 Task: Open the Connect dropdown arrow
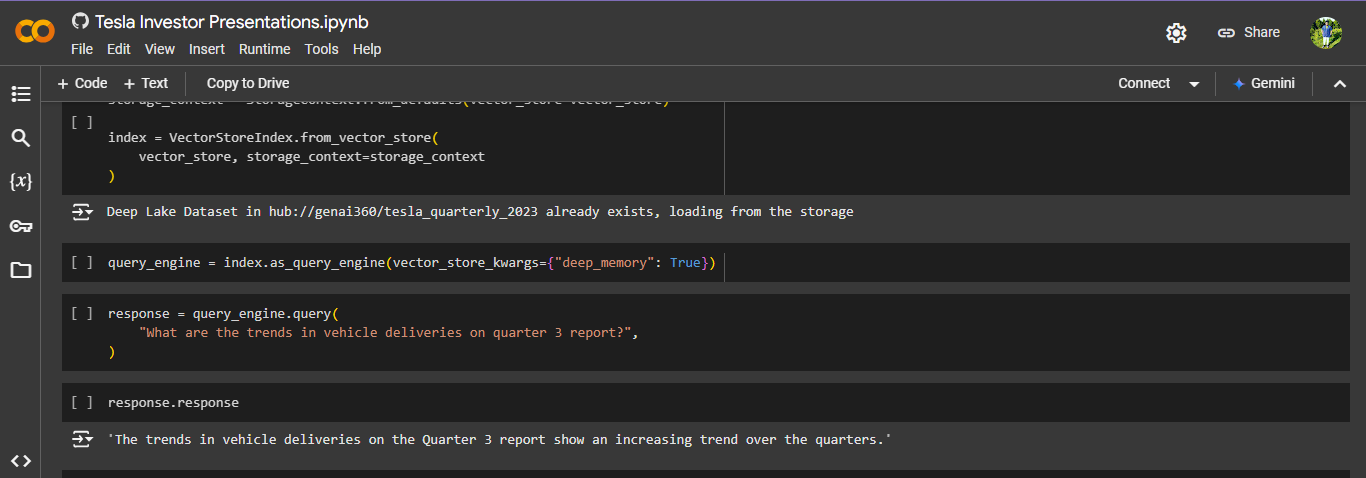pyautogui.click(x=1194, y=84)
